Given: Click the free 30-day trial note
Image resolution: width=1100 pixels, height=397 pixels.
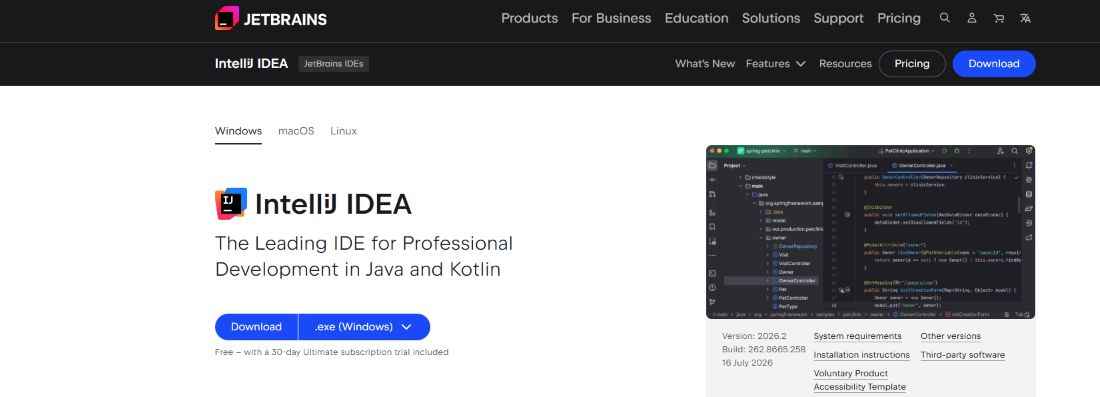Looking at the screenshot, I should click(x=331, y=352).
